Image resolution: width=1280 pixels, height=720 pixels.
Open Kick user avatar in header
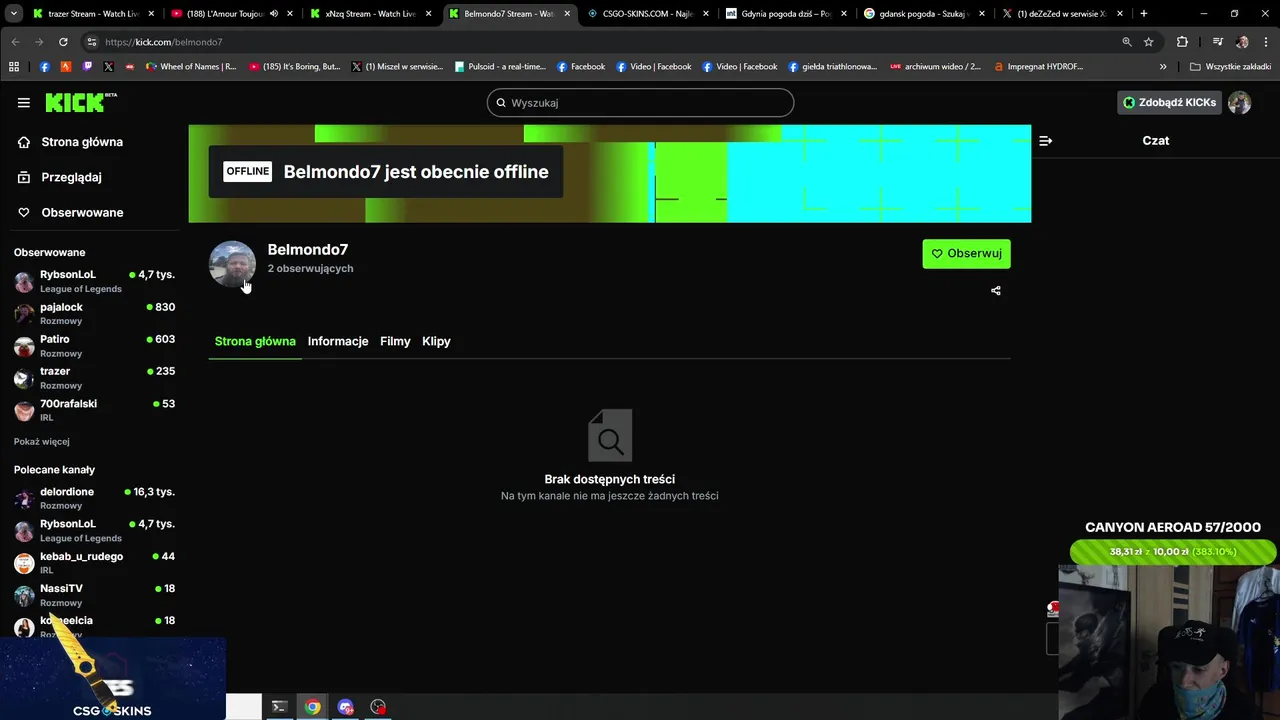click(1239, 102)
